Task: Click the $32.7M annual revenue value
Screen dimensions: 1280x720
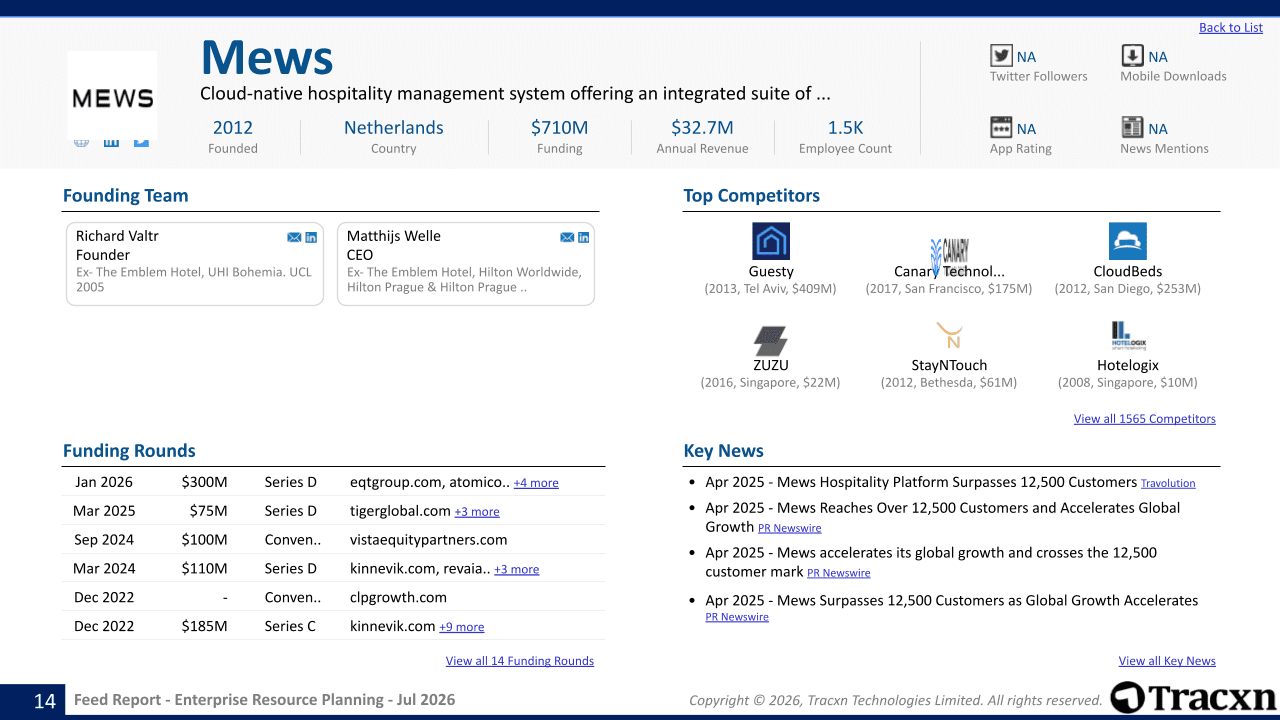Action: tap(702, 127)
